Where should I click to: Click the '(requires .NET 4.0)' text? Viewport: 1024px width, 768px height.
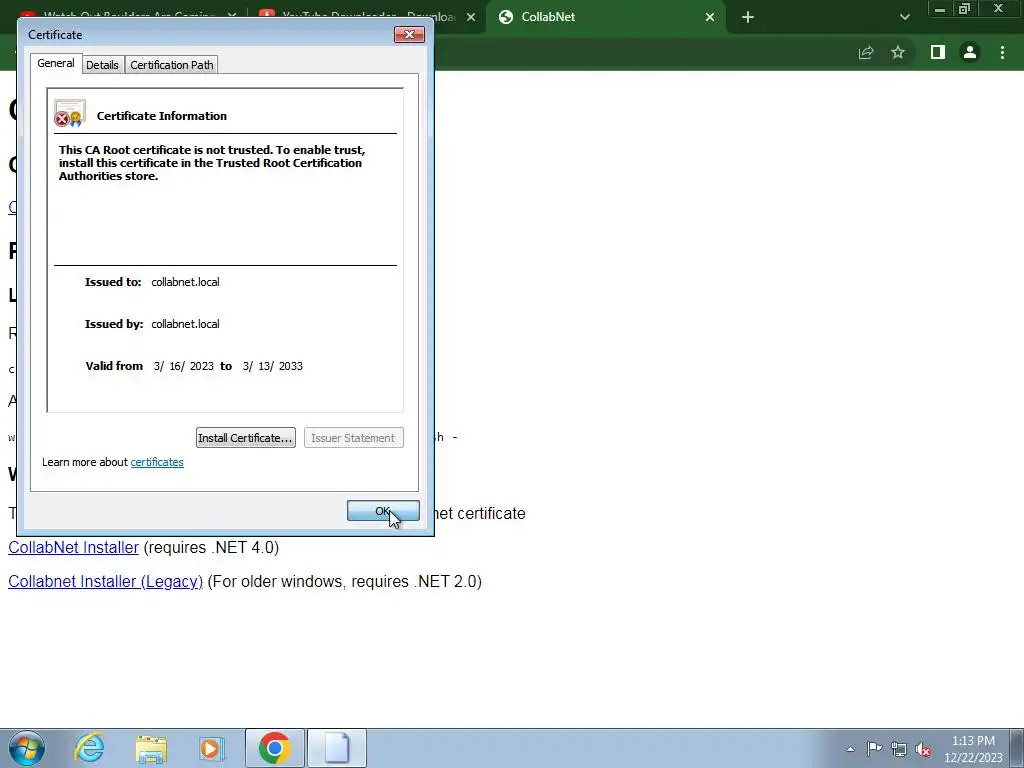[211, 547]
